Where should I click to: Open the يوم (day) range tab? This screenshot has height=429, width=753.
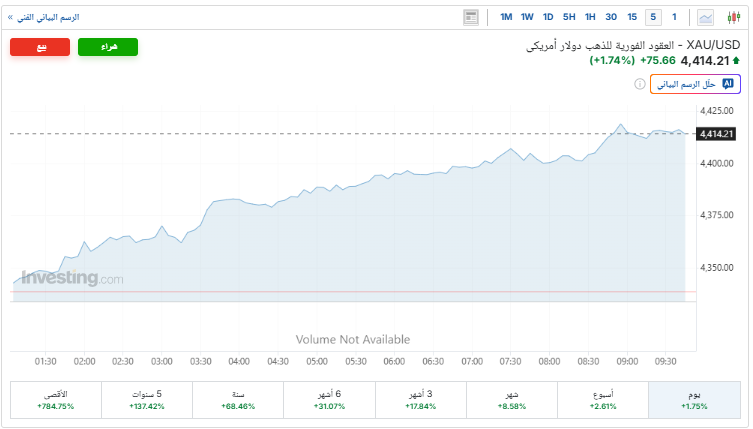(x=692, y=400)
